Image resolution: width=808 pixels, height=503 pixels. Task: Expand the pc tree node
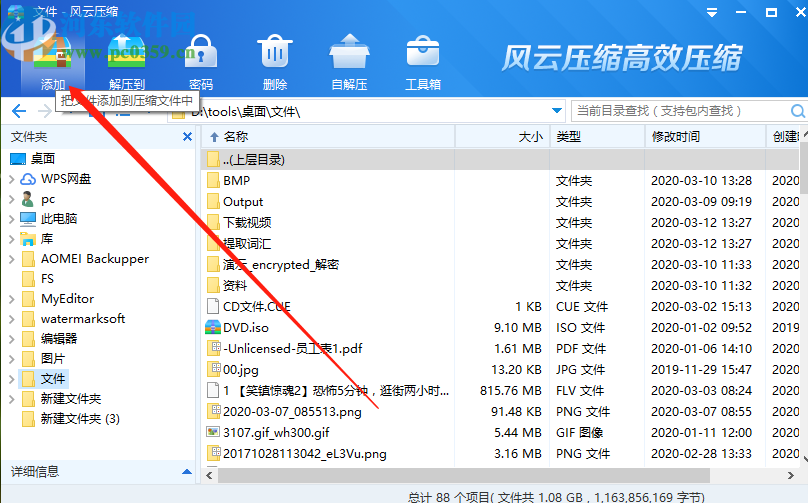pyautogui.click(x=11, y=199)
